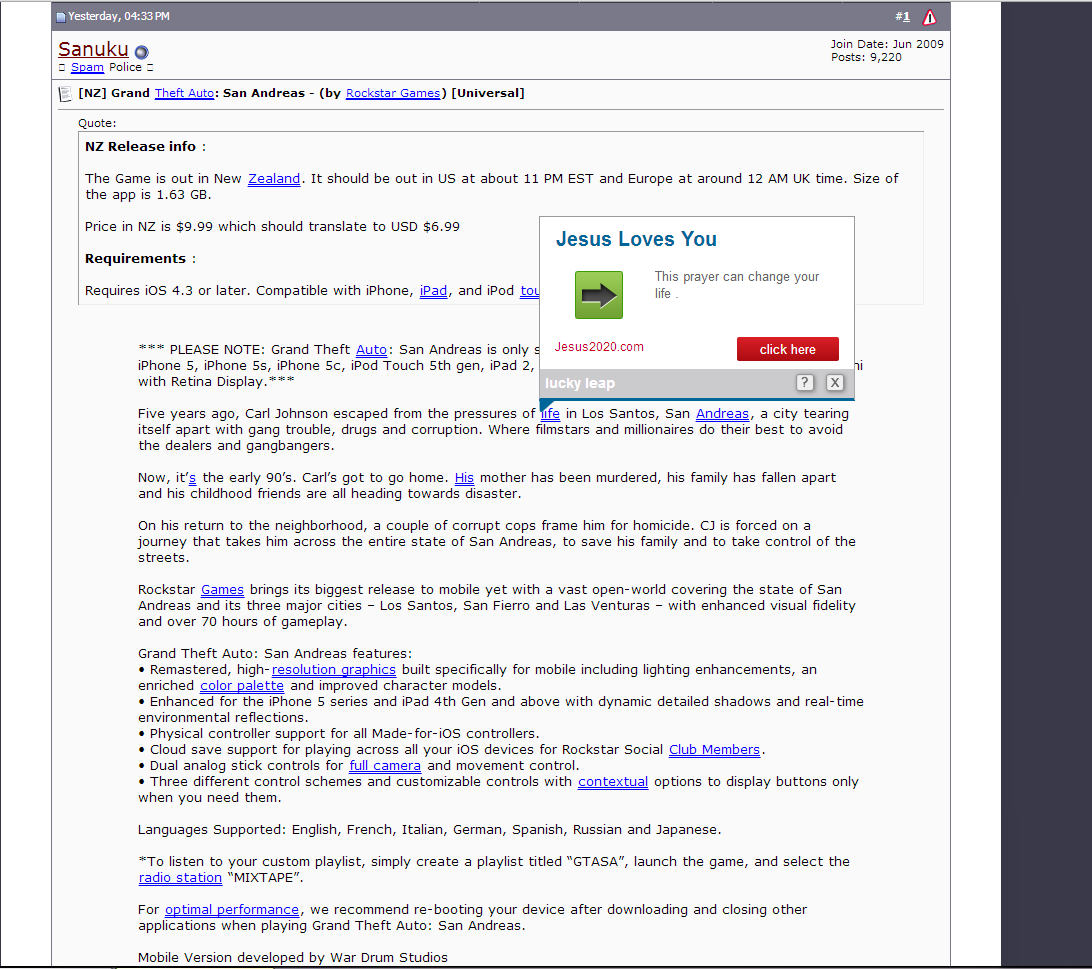The image size is (1092, 969).
Task: Click the online status icon beside Sanuku
Action: [x=141, y=52]
